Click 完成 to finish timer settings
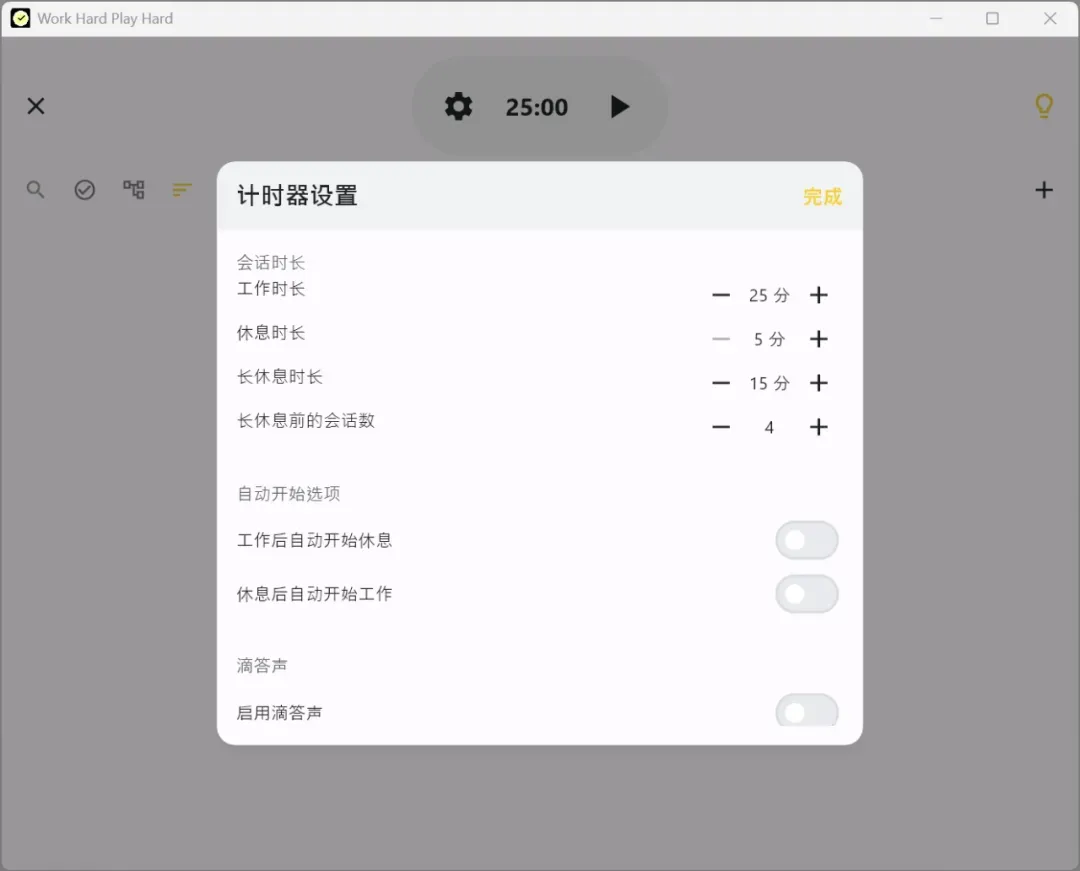 (822, 197)
